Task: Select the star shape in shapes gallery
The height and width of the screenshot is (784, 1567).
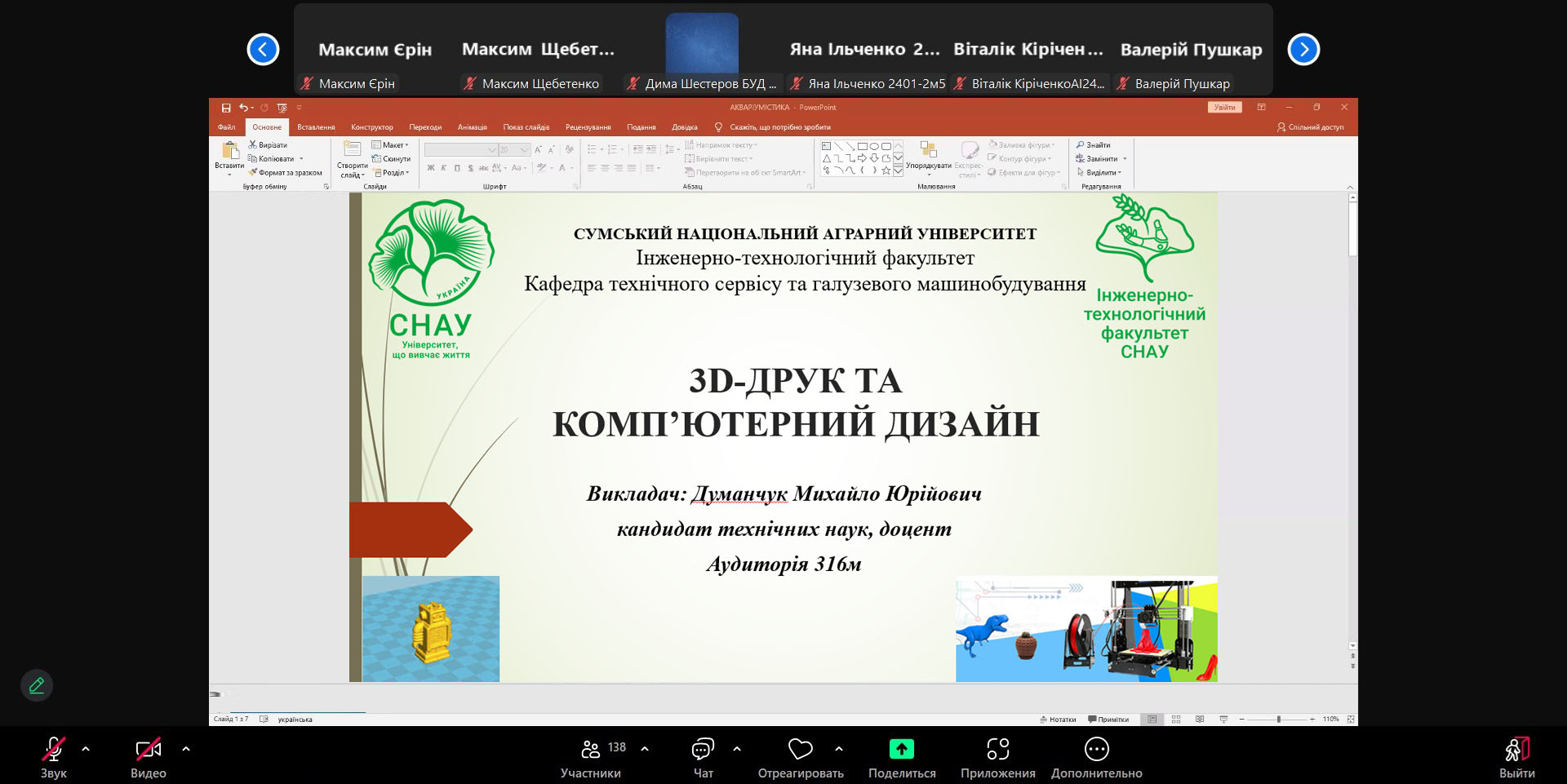Action: (x=886, y=171)
